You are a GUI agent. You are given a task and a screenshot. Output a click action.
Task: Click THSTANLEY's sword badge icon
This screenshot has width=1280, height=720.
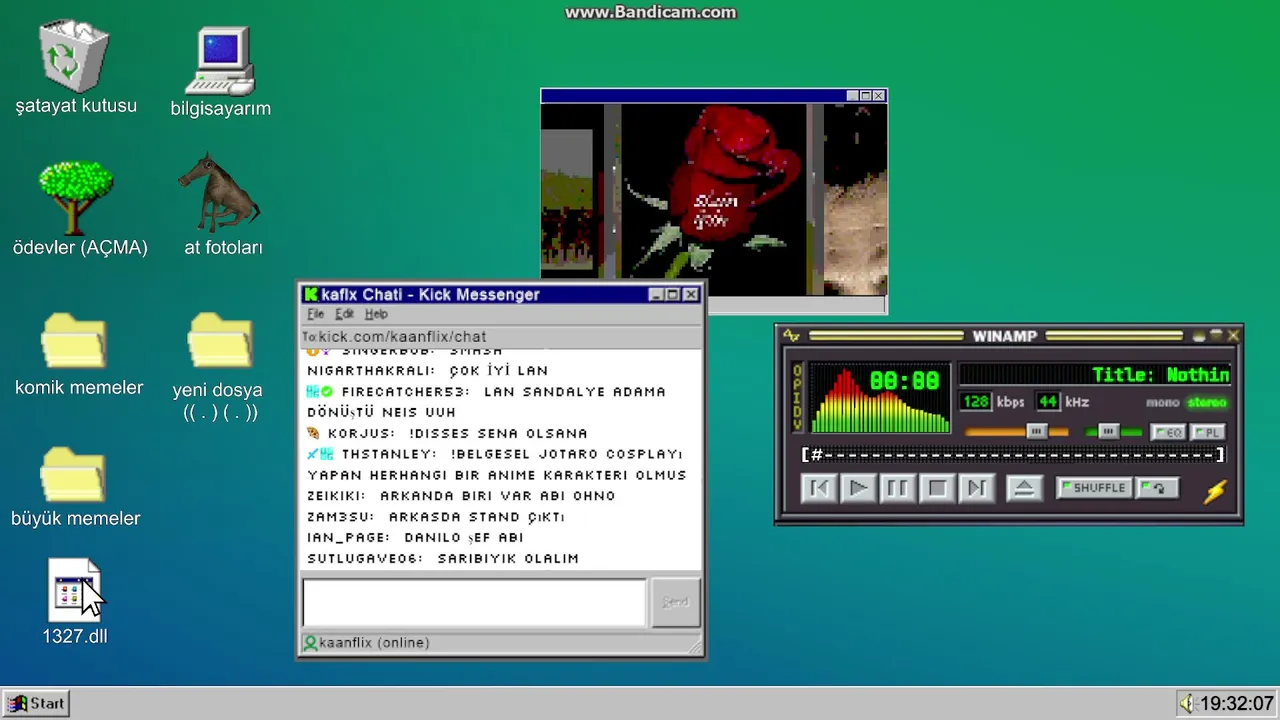pyautogui.click(x=312, y=454)
